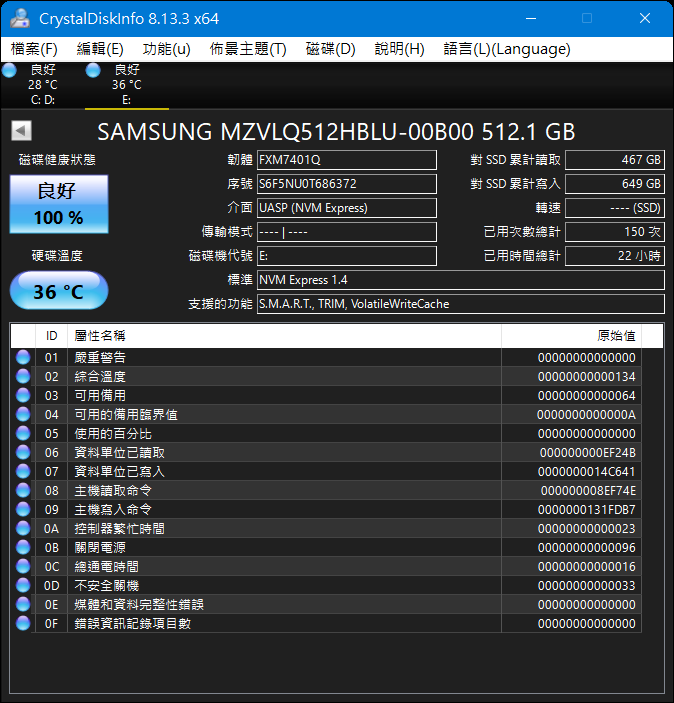674x703 pixels.
Task: Click status orb of row 01 嚴重警告
Action: pos(23,357)
